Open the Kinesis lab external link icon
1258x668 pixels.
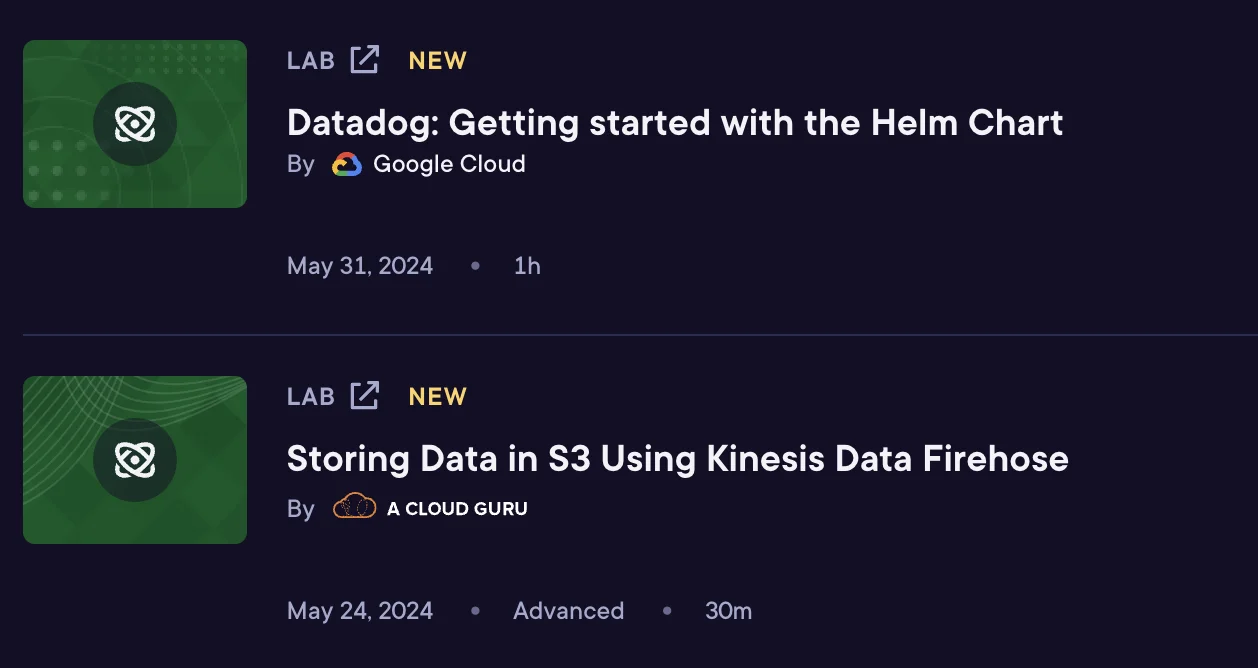(366, 396)
